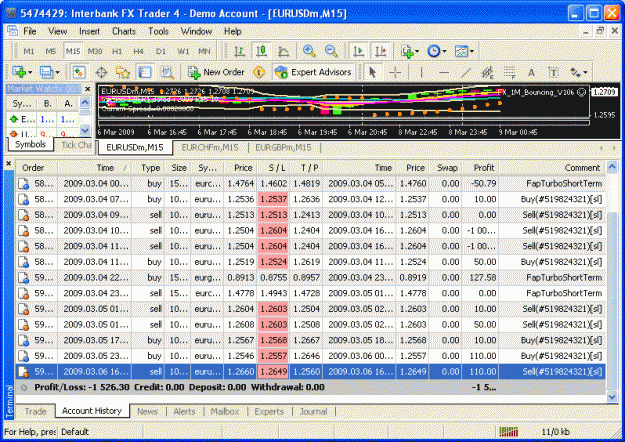Select the horizontal line drawing tool
The height and width of the screenshot is (442, 625).
[x=444, y=73]
